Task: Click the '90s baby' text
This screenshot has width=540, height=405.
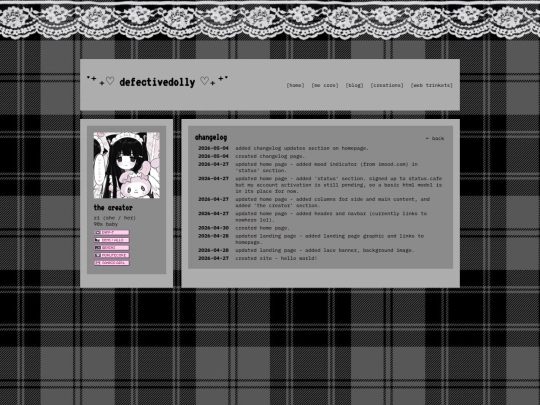Action: (106, 224)
